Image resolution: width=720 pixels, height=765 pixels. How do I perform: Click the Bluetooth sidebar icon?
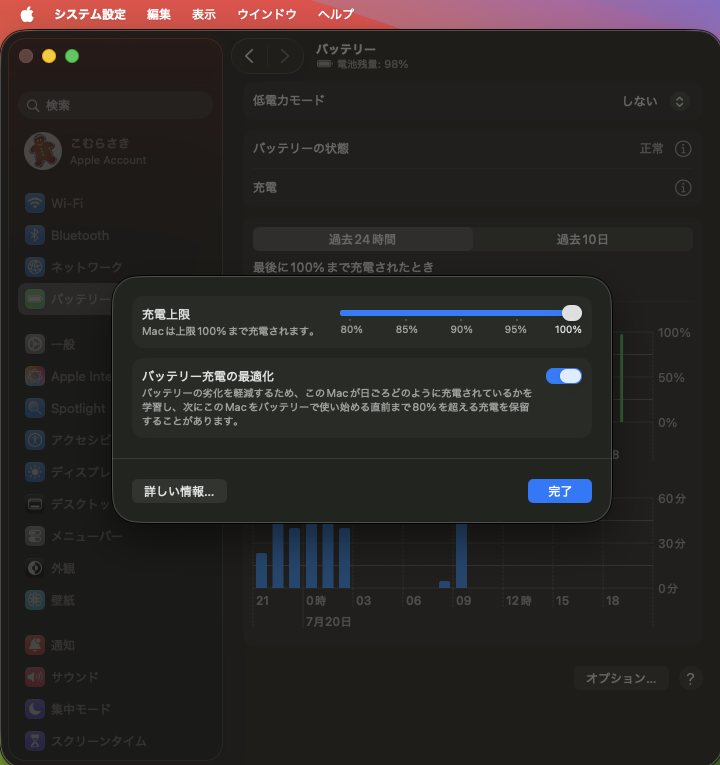coord(35,235)
